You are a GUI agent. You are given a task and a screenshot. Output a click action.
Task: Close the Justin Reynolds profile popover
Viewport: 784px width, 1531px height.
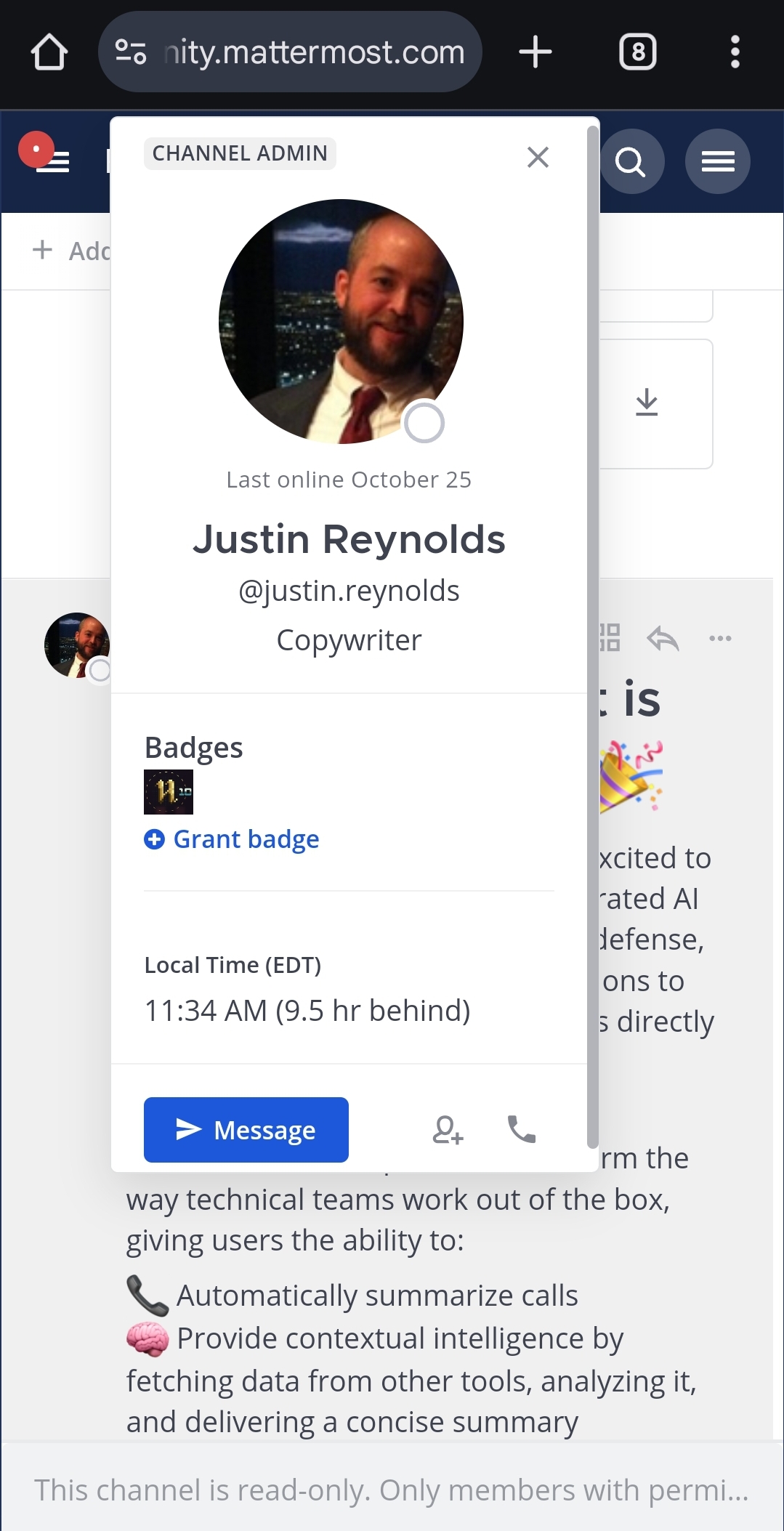click(538, 157)
